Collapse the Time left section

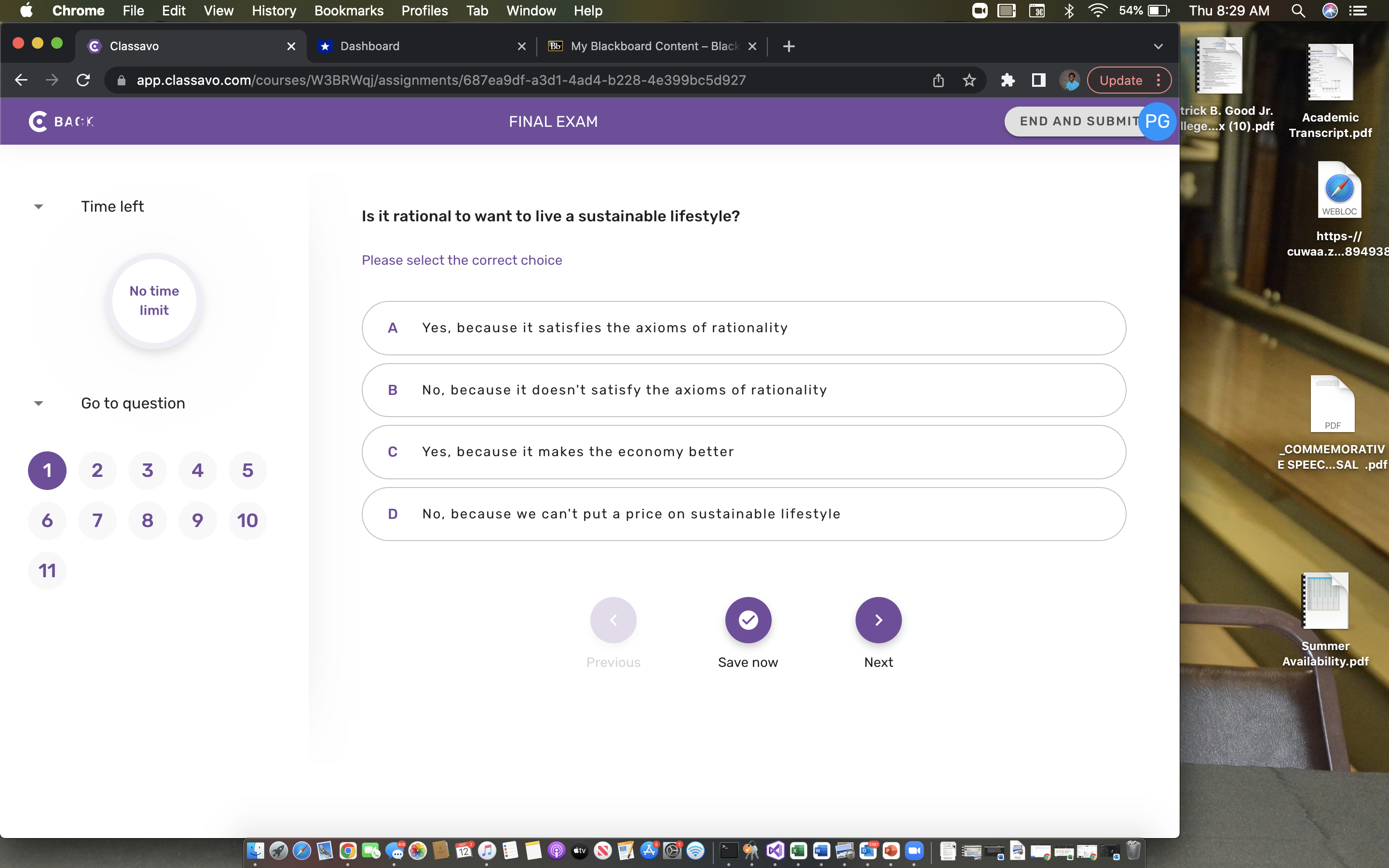pyautogui.click(x=38, y=206)
